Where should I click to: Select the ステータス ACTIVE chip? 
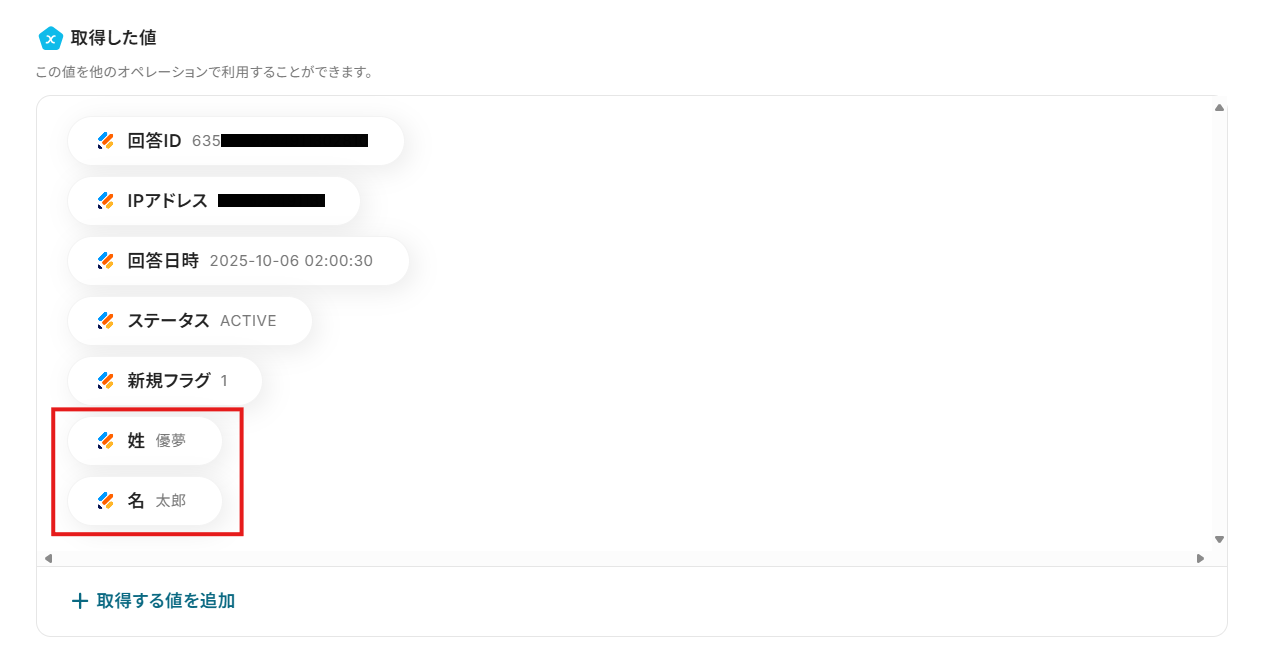(190, 321)
